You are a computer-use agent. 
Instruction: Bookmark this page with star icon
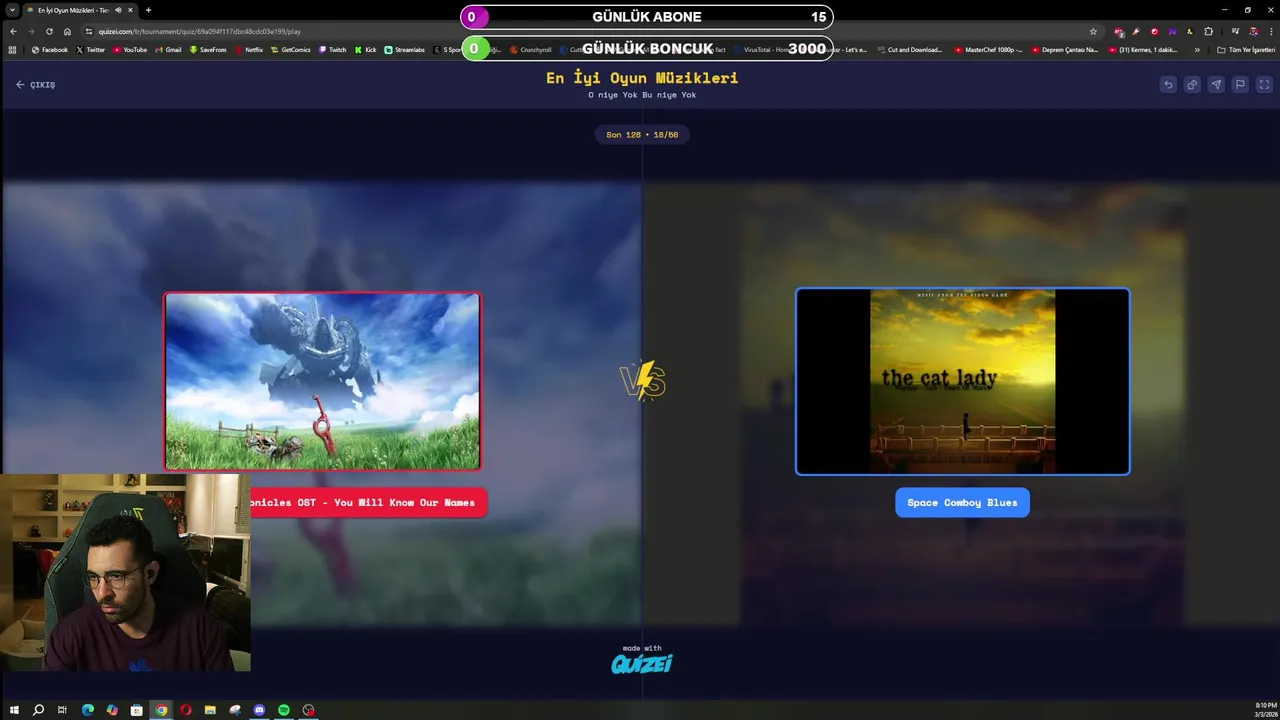click(x=1093, y=31)
